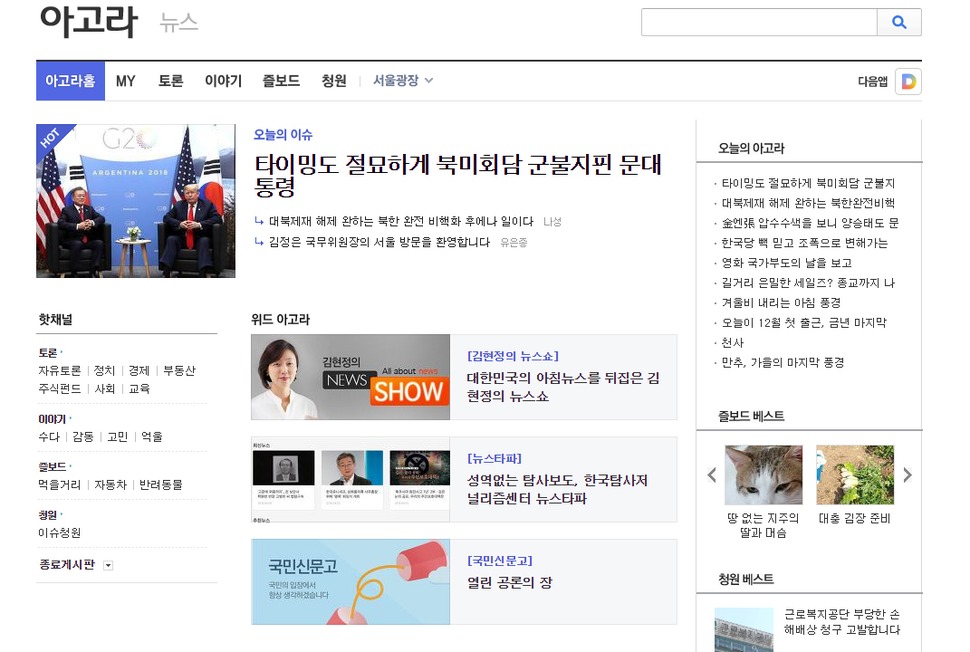Screen dimensions: 970x652
Task: Open the 천사 list item
Action: tap(732, 343)
